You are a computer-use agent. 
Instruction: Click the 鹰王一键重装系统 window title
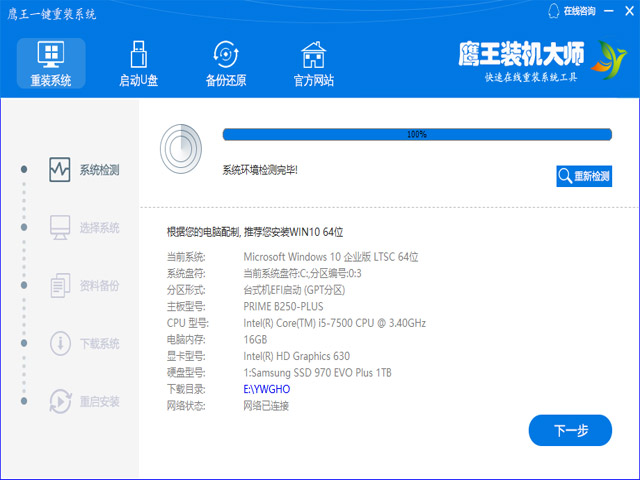pyautogui.click(x=52, y=14)
